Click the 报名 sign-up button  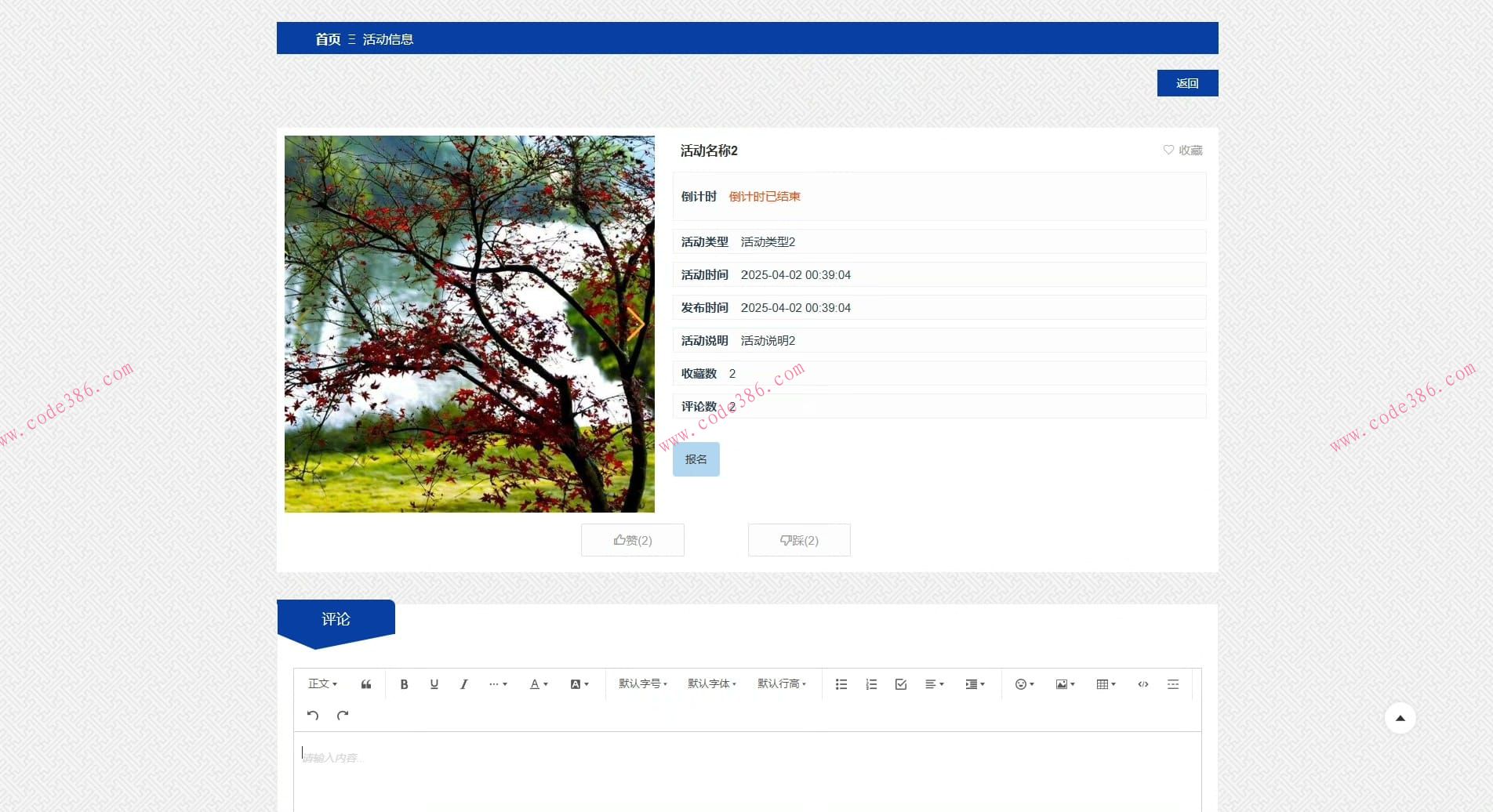click(x=696, y=459)
